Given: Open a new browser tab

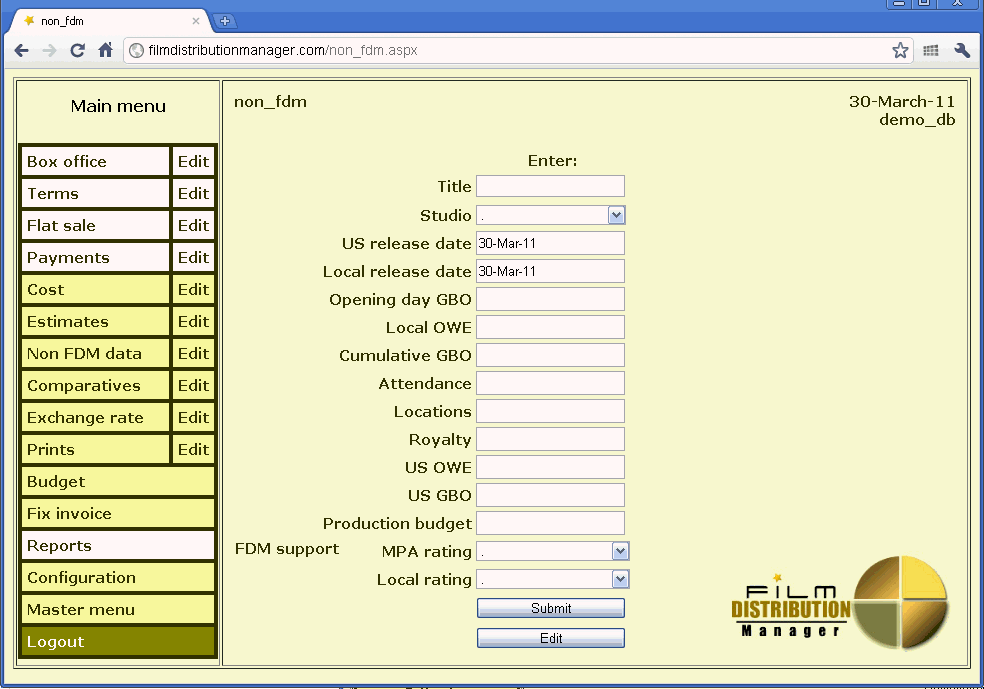Looking at the screenshot, I should (225, 21).
